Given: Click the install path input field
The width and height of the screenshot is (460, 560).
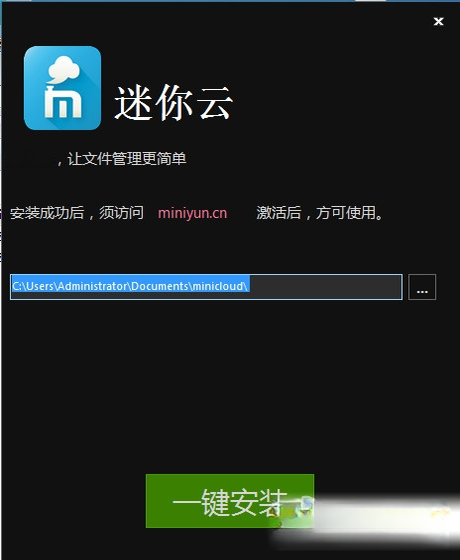Looking at the screenshot, I should pos(206,287).
